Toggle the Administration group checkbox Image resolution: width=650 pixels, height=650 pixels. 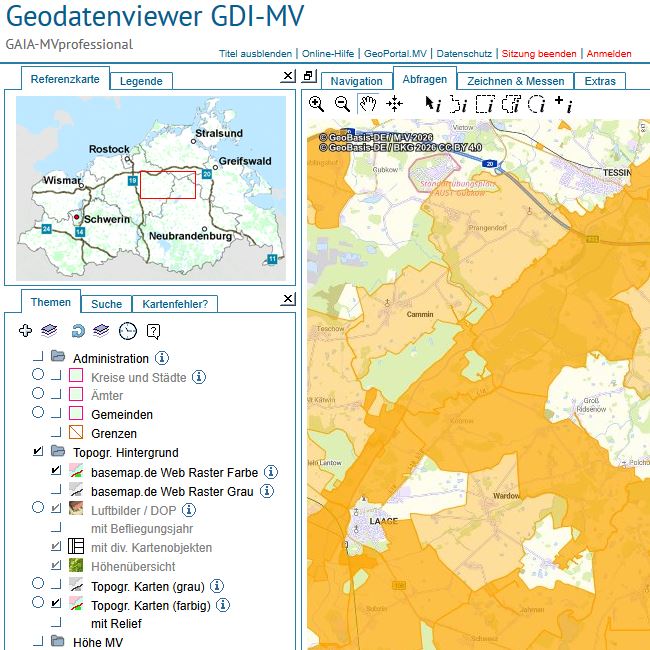pyautogui.click(x=38, y=356)
